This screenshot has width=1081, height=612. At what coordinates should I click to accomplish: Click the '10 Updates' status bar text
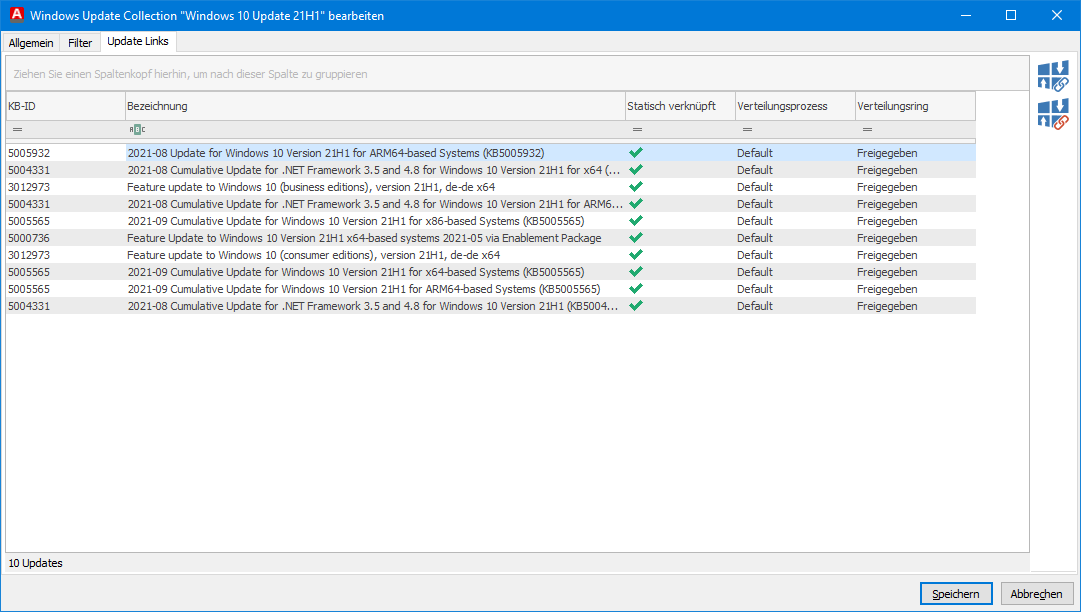(x=35, y=563)
